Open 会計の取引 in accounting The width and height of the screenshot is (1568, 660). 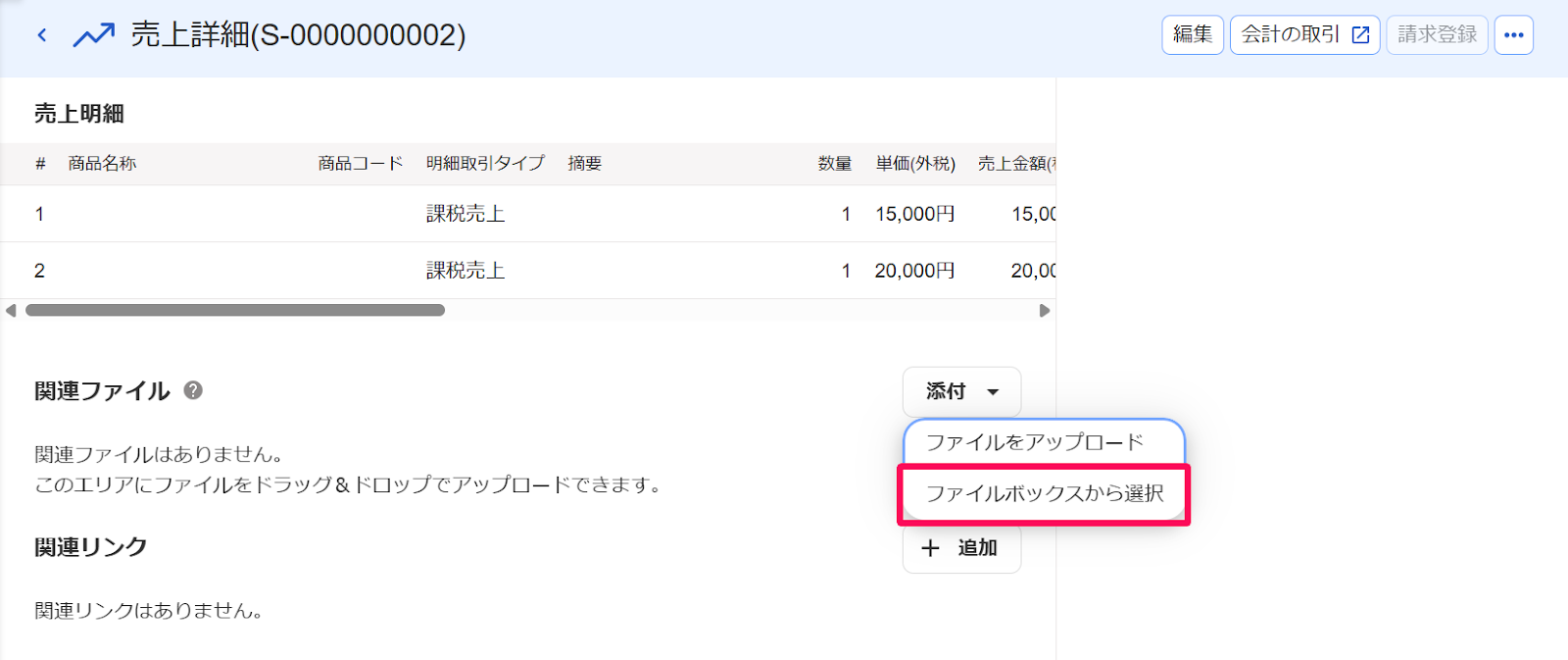coord(1304,35)
